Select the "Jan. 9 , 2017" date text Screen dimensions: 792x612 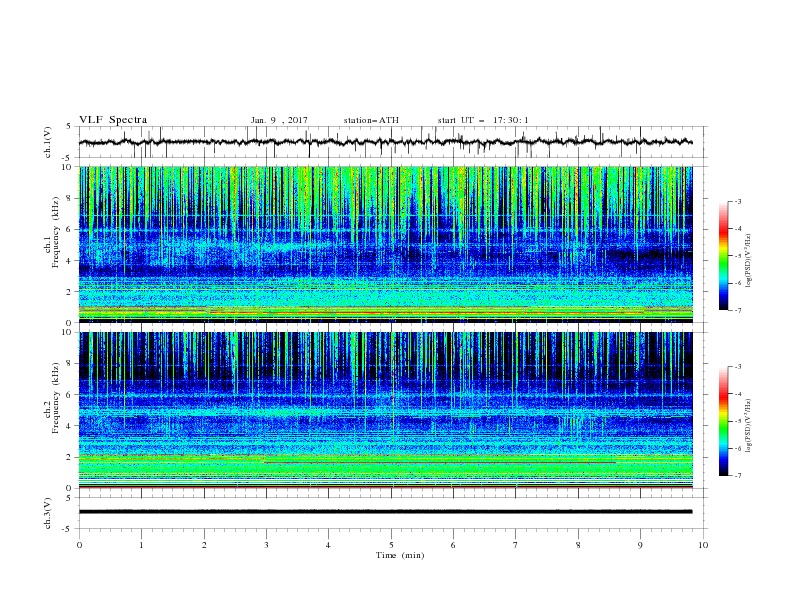click(279, 120)
